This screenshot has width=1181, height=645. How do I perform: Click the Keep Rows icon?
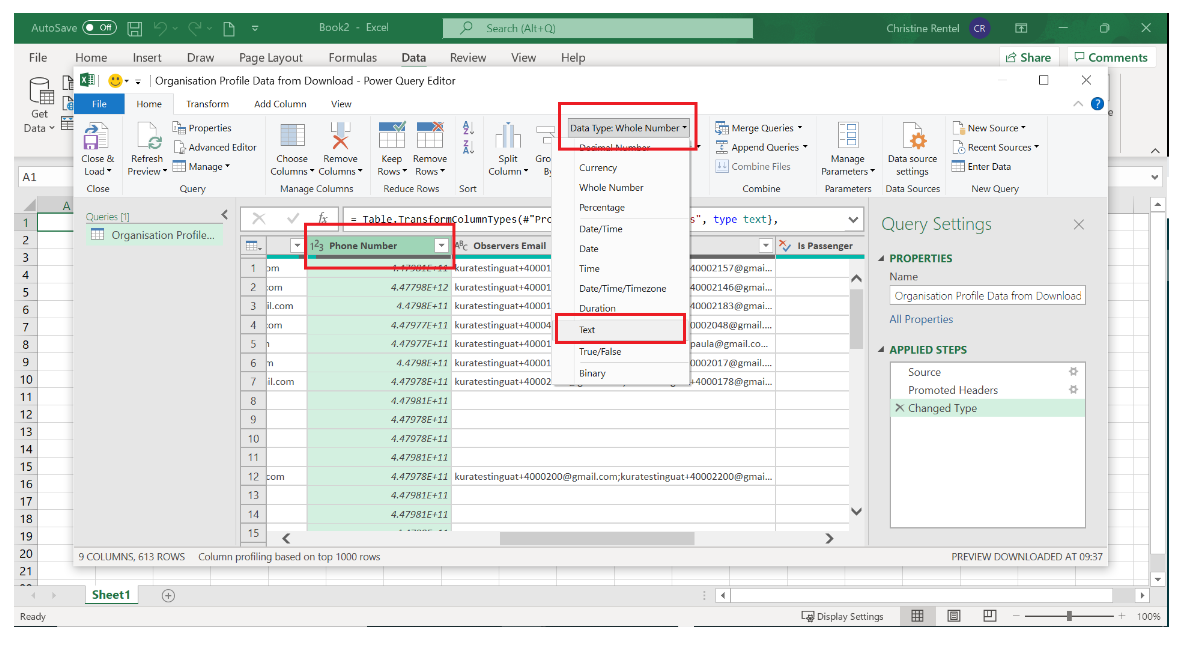[x=392, y=136]
